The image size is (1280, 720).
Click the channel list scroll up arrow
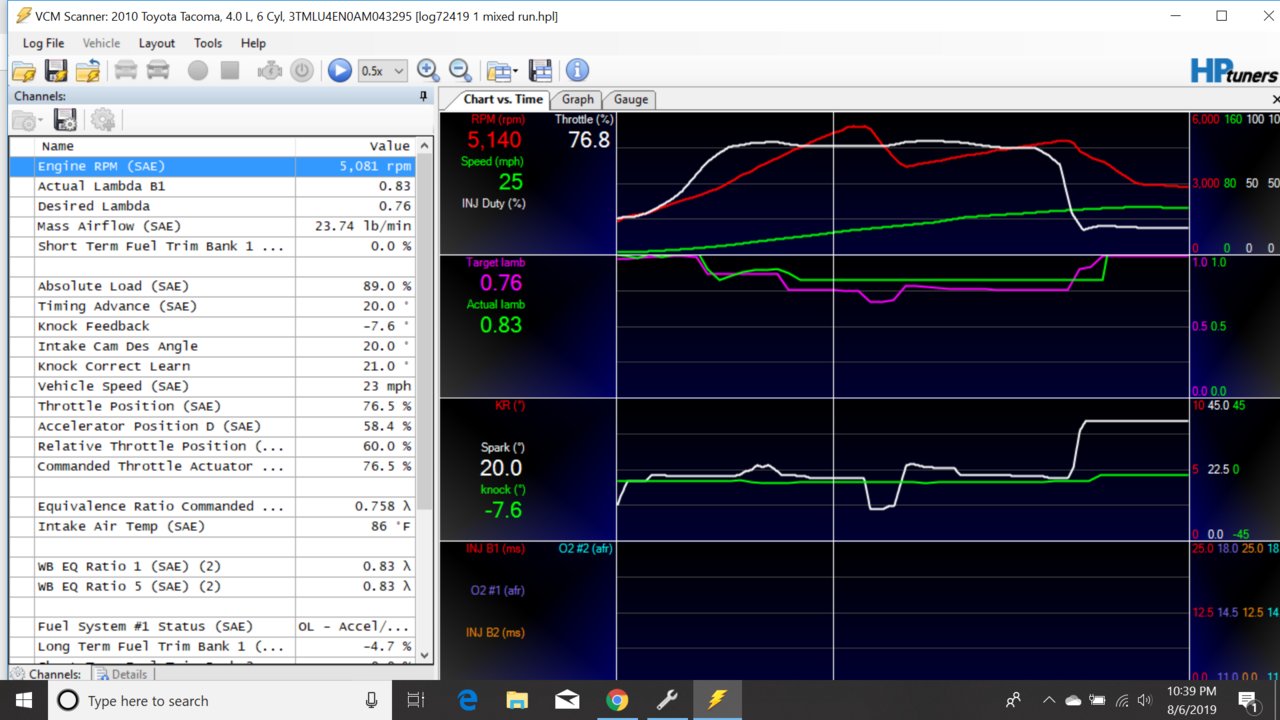[424, 146]
